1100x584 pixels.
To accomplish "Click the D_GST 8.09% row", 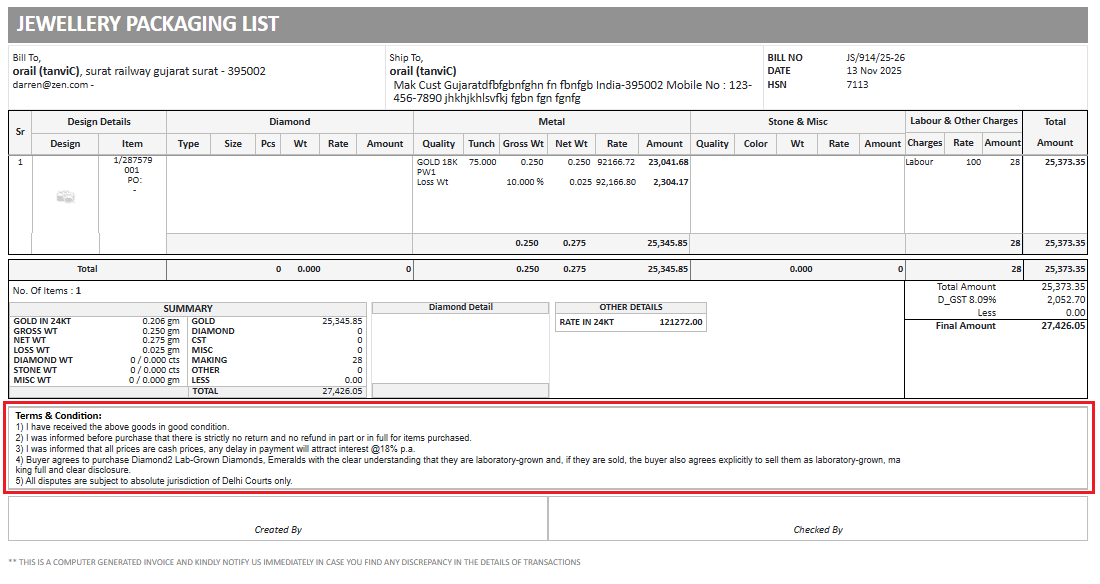I will (x=966, y=299).
